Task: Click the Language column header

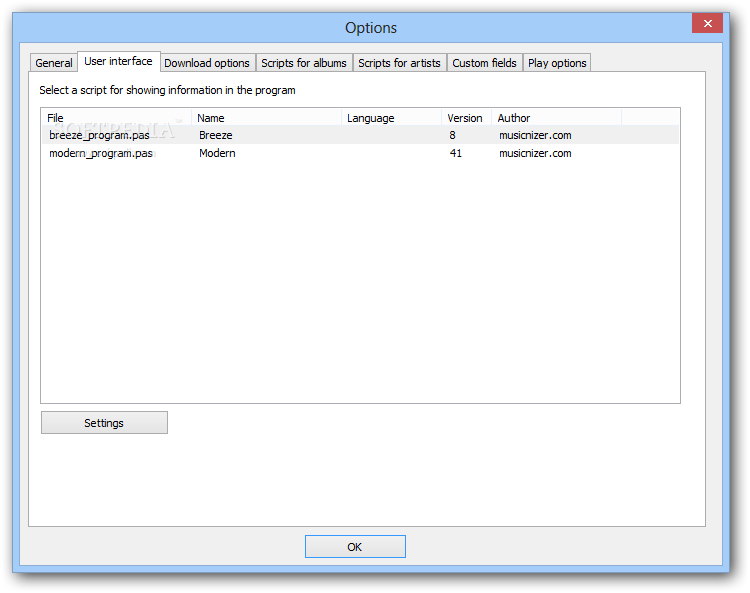Action: [x=391, y=118]
